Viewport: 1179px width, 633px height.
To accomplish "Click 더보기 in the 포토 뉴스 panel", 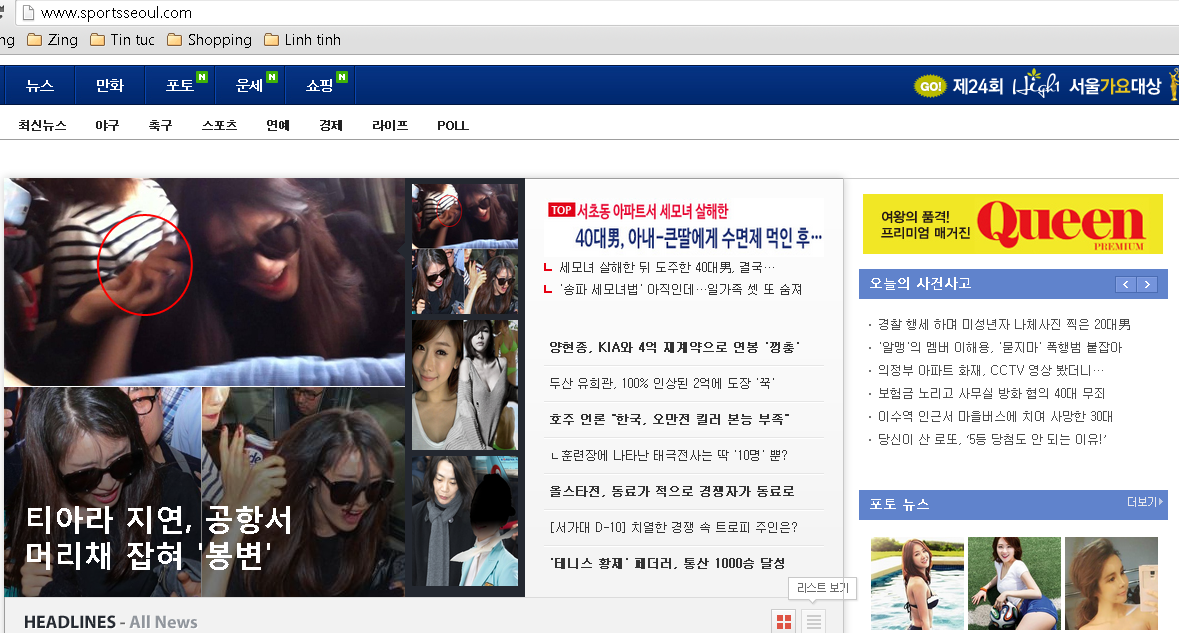I will click(x=1145, y=502).
